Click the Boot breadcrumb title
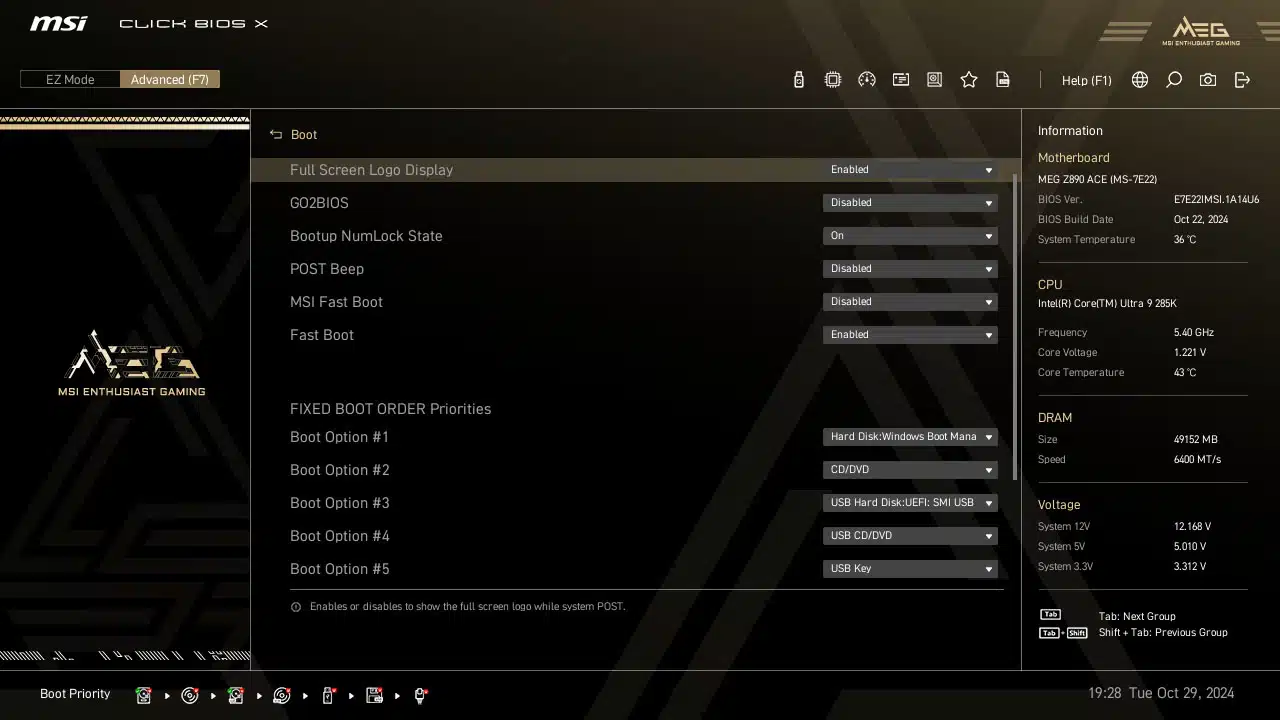1280x720 pixels. (304, 134)
